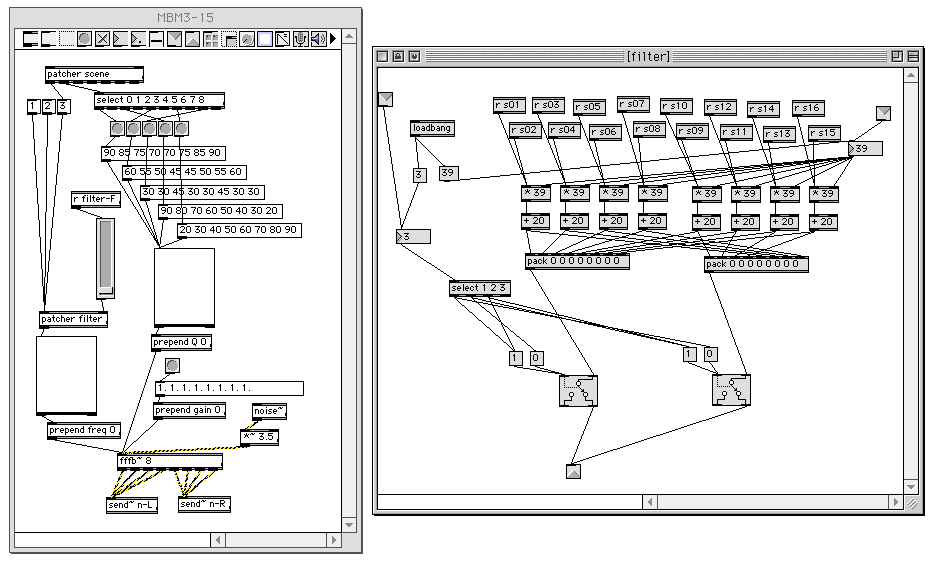Viewport: 934px width, 563px height.
Task: Select the comment tool with dotted outline
Action: (67, 39)
